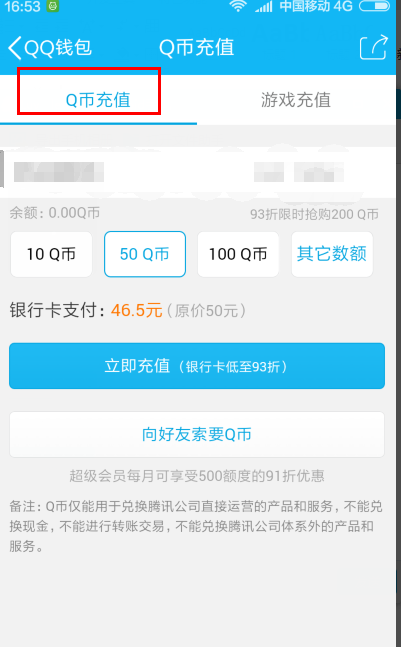401x647 pixels.
Task: Tap the back arrow chevron
Action: coord(14,48)
